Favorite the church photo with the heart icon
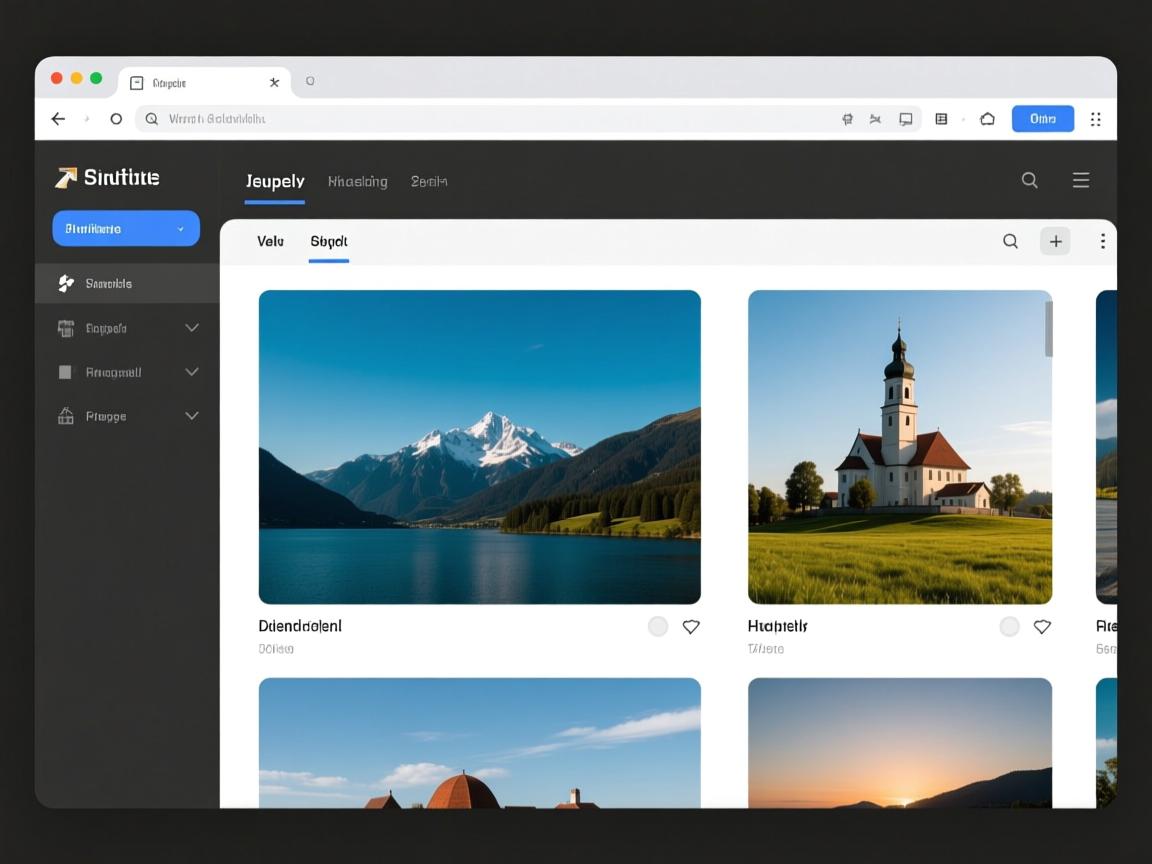The image size is (1152, 864). pos(1041,627)
